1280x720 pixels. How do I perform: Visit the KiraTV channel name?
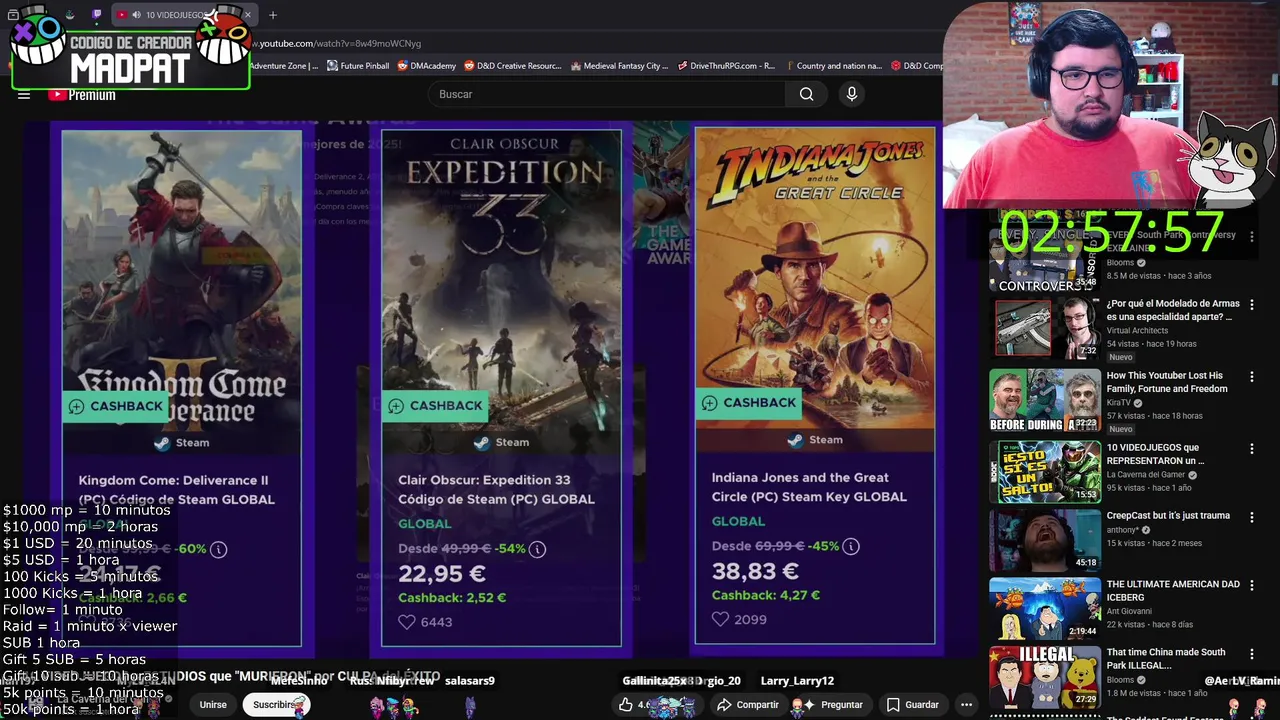tap(1119, 402)
